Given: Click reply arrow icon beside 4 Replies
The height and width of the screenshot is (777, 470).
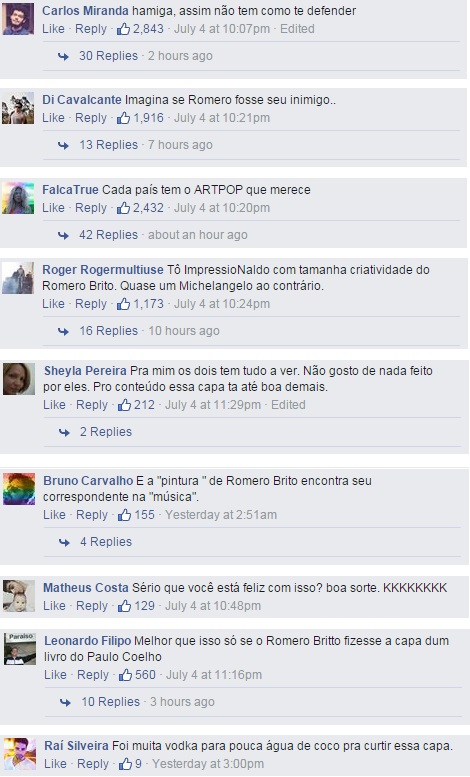Looking at the screenshot, I should (64, 543).
